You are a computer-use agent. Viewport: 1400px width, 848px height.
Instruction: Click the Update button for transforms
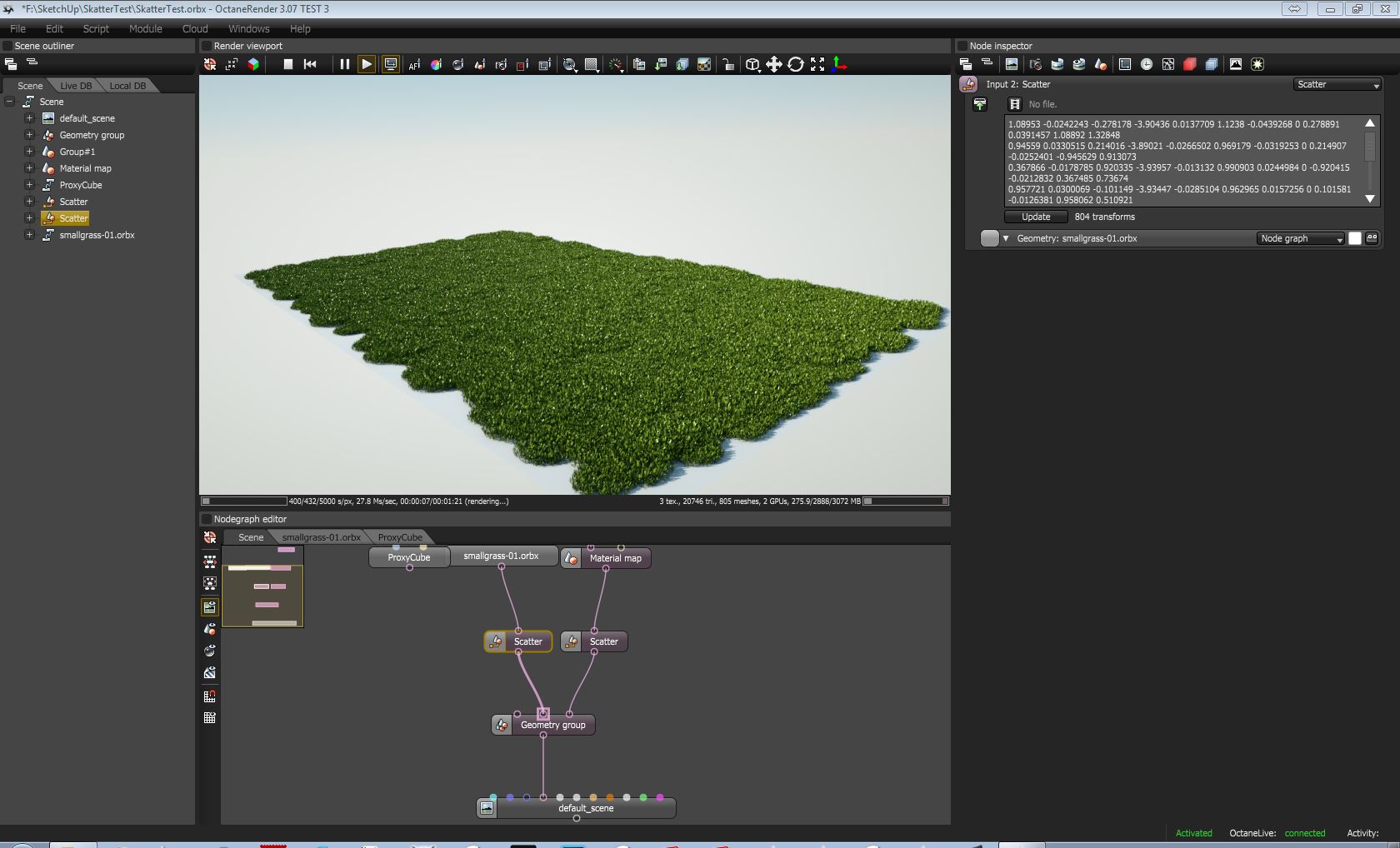click(1036, 217)
